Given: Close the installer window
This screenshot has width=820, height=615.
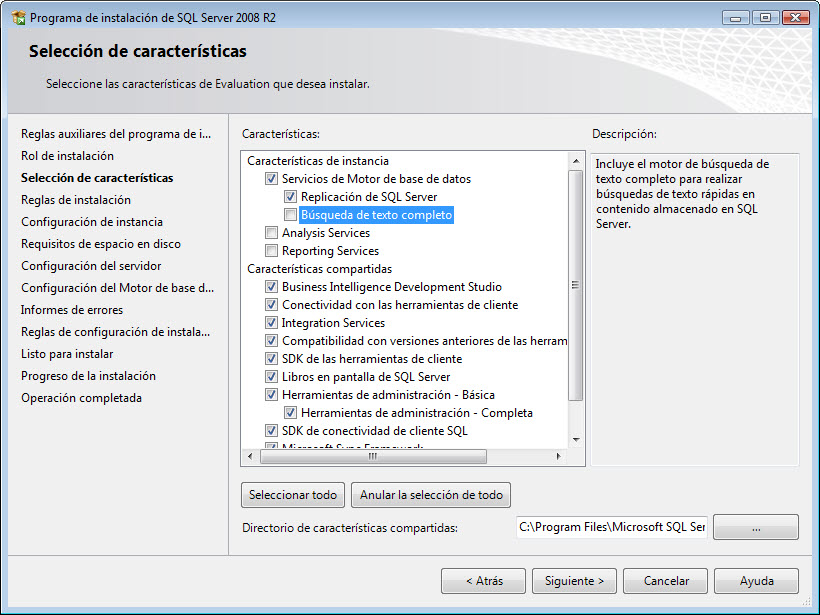Looking at the screenshot, I should click(x=796, y=18).
